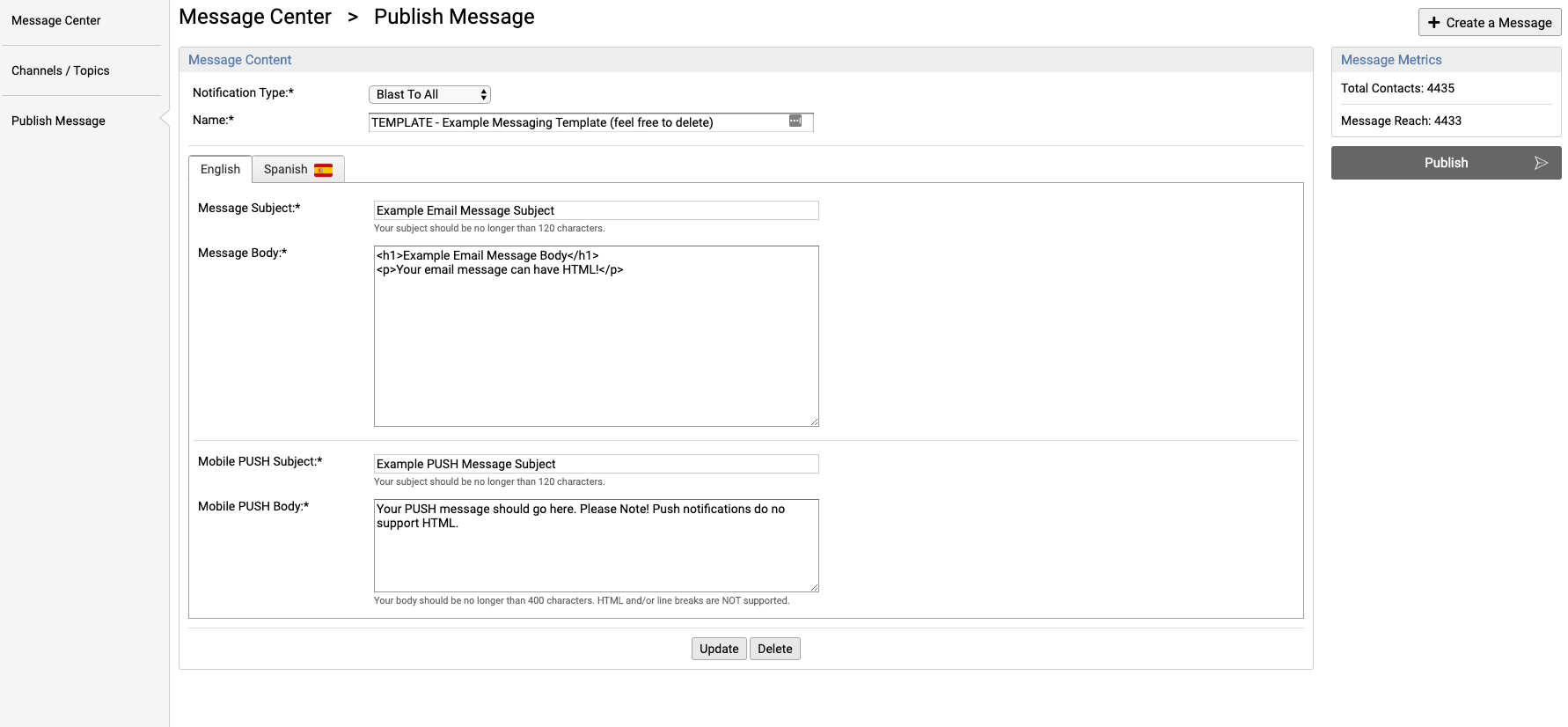Focus the Mobile PUSH Subject field
1568x727 pixels.
point(596,464)
